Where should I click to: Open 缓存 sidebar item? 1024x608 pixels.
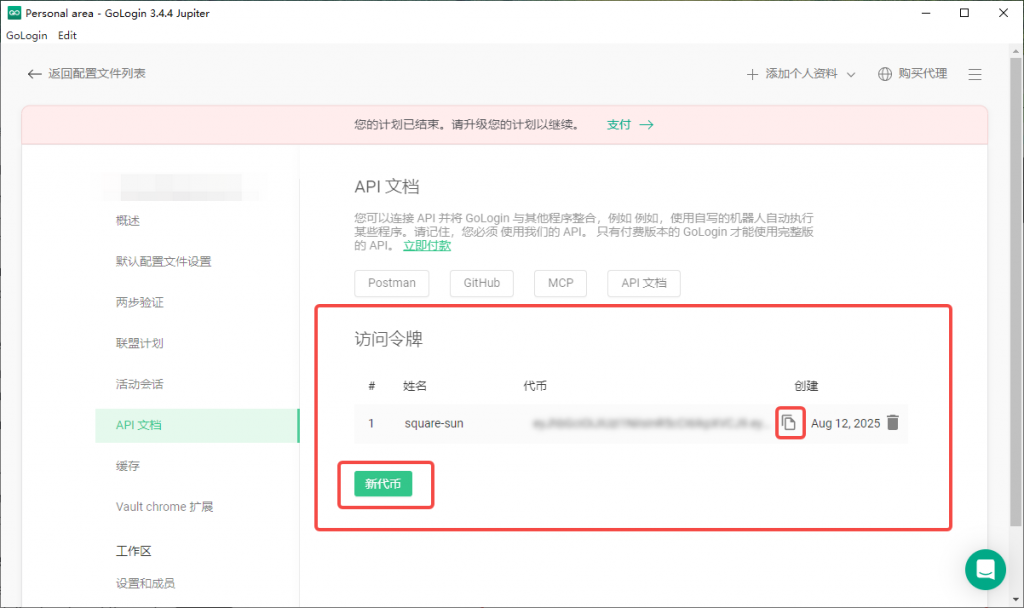[128, 466]
